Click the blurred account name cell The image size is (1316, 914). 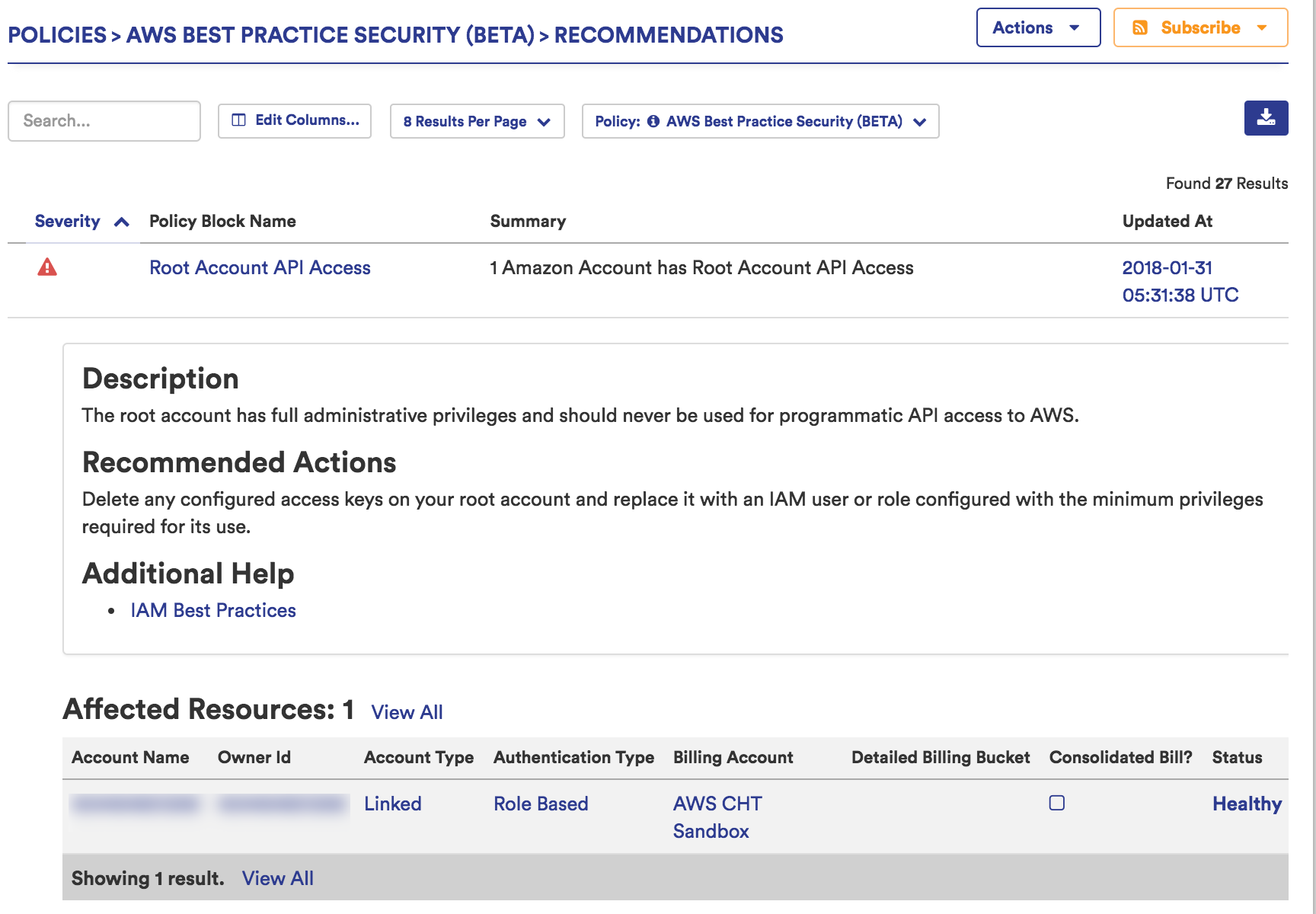coord(135,804)
